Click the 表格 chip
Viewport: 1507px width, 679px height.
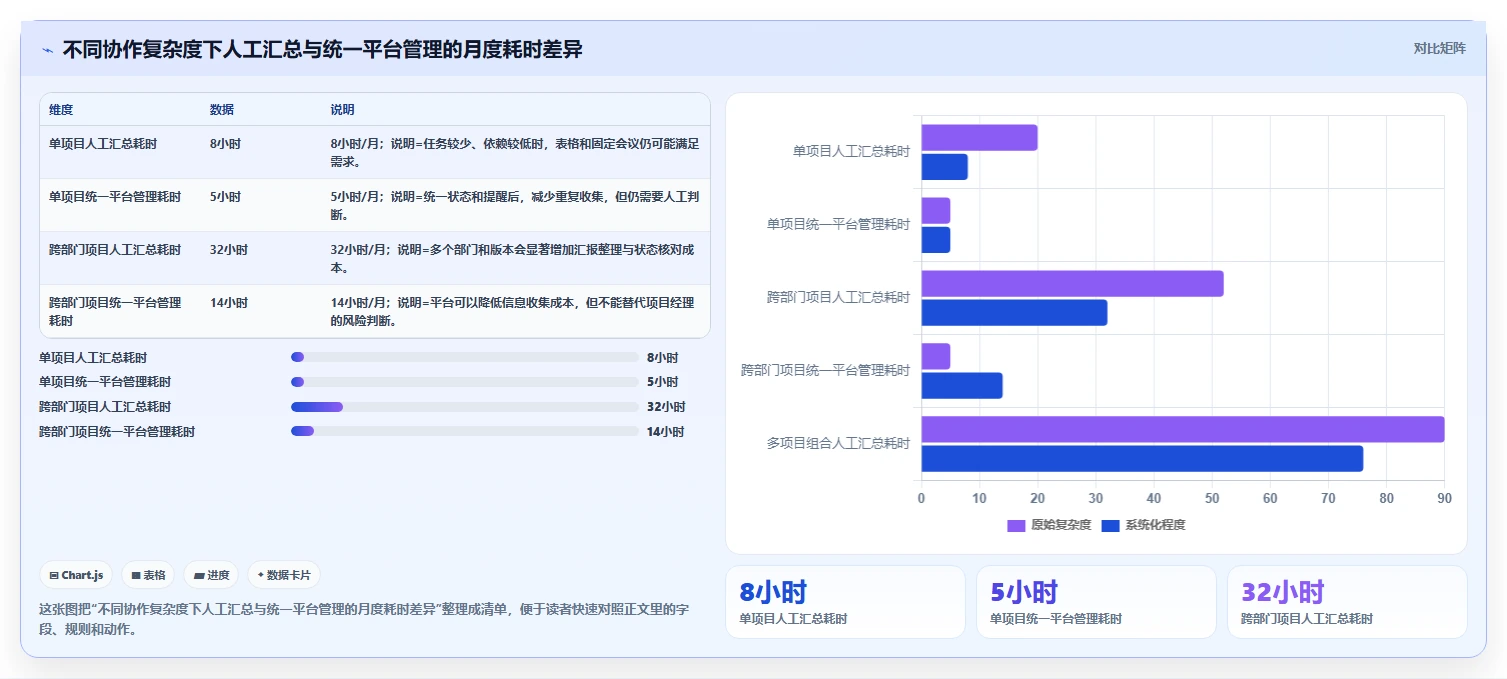(x=148, y=575)
